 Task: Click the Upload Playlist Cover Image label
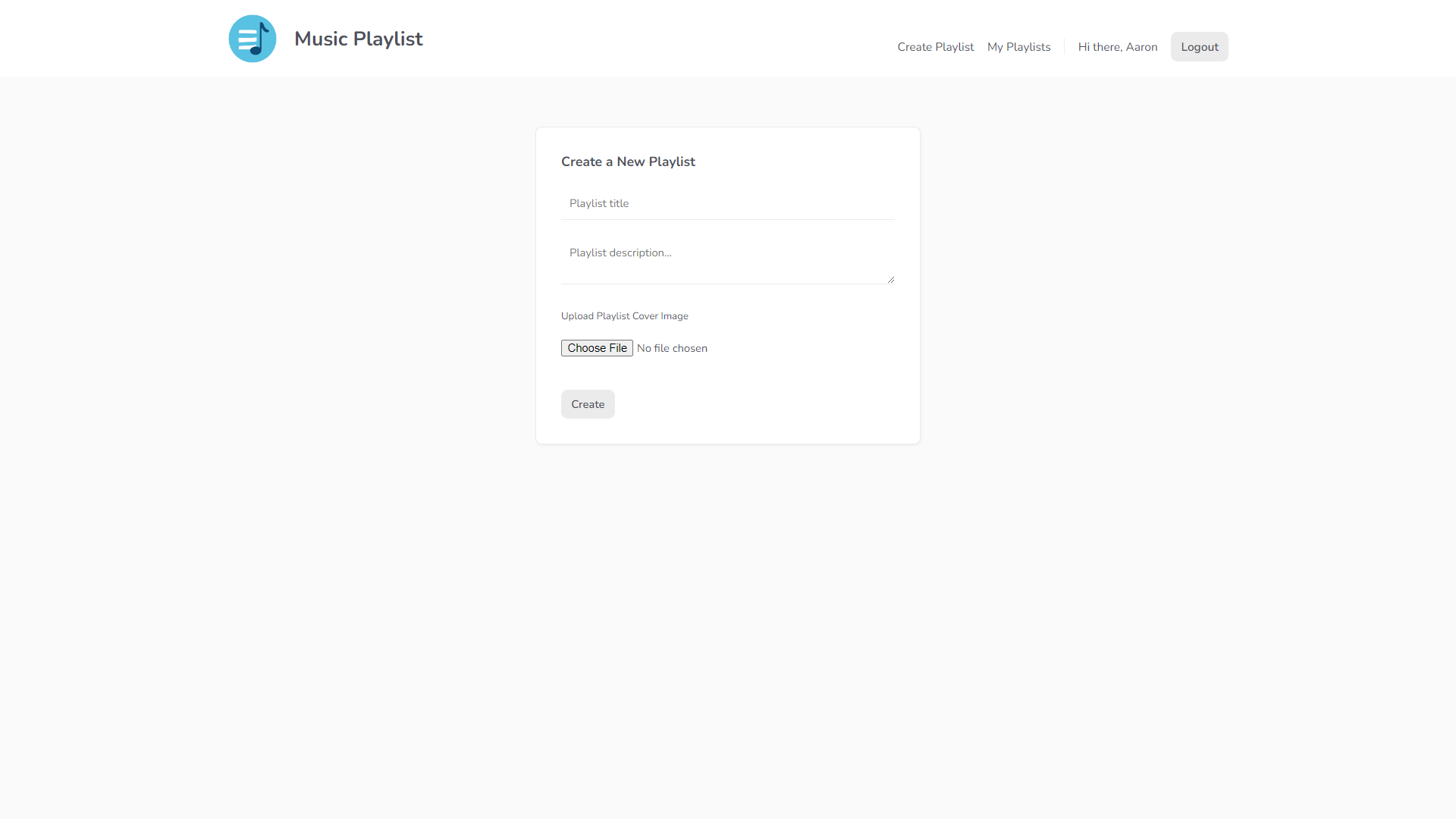coord(624,316)
